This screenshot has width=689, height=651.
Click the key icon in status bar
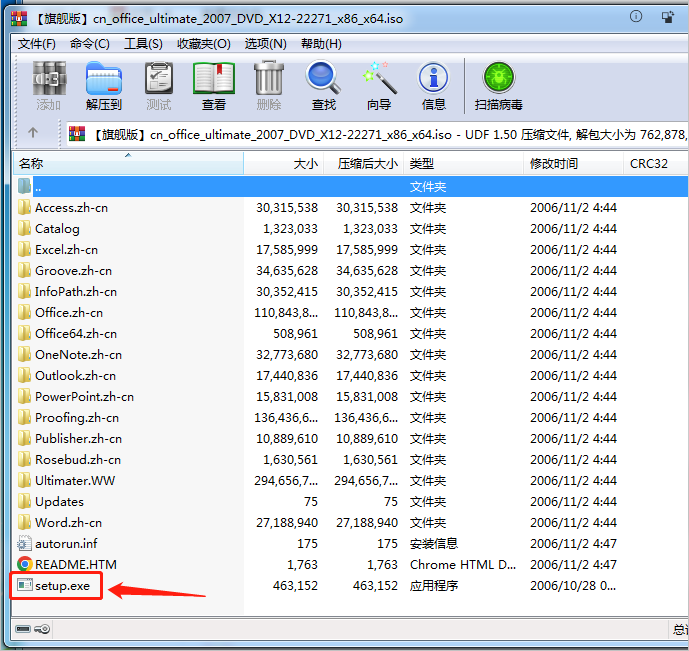point(42,629)
